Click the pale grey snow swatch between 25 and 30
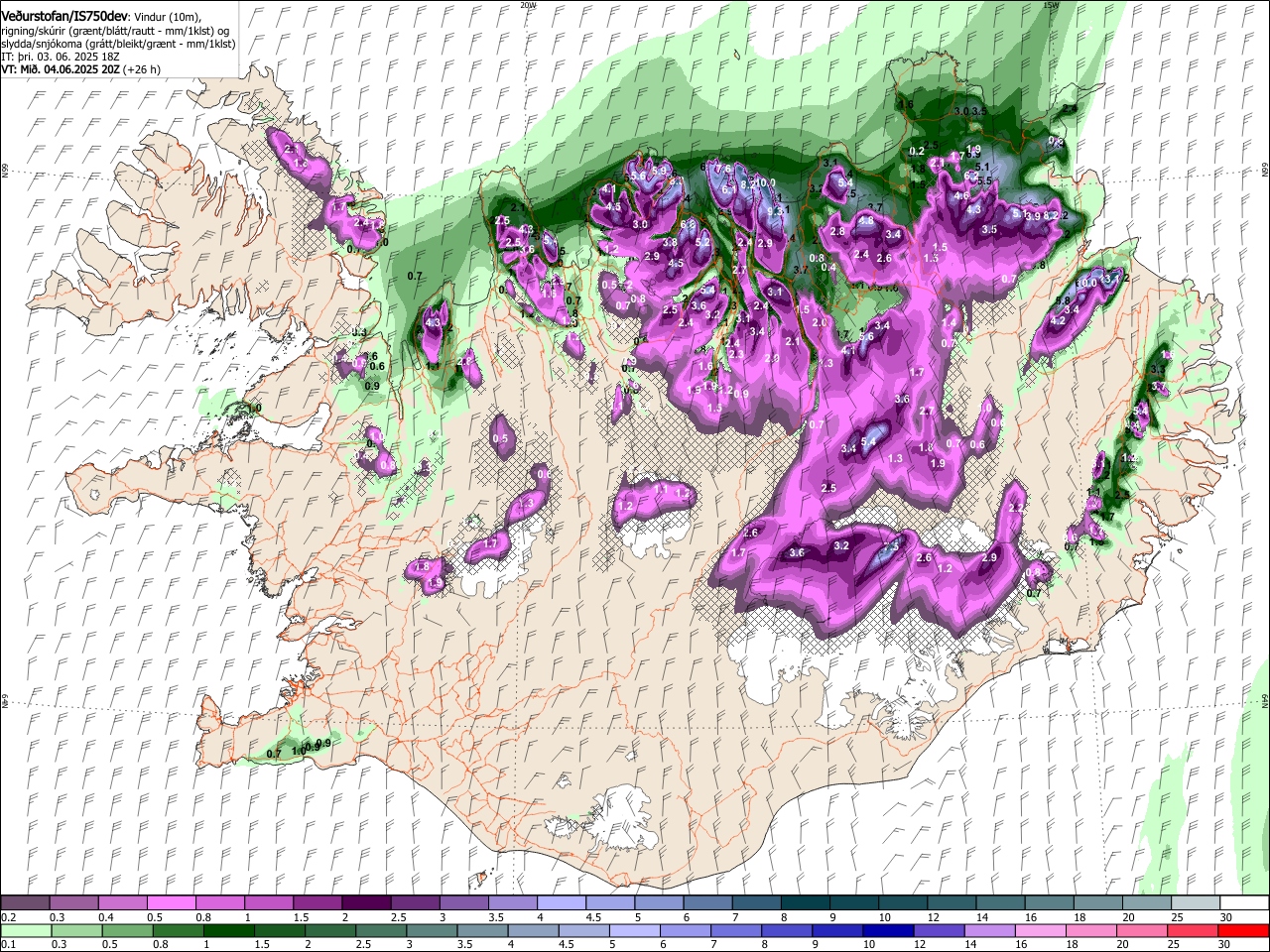 click(1196, 903)
